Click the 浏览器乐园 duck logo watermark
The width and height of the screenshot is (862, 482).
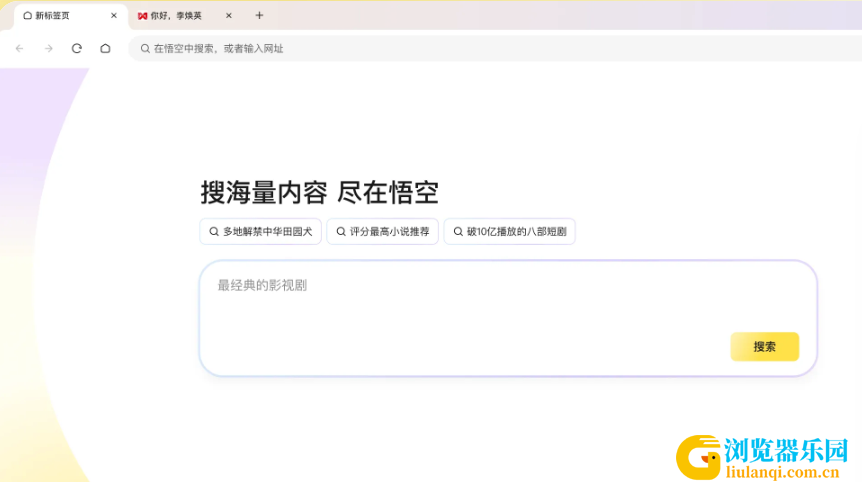pos(700,457)
